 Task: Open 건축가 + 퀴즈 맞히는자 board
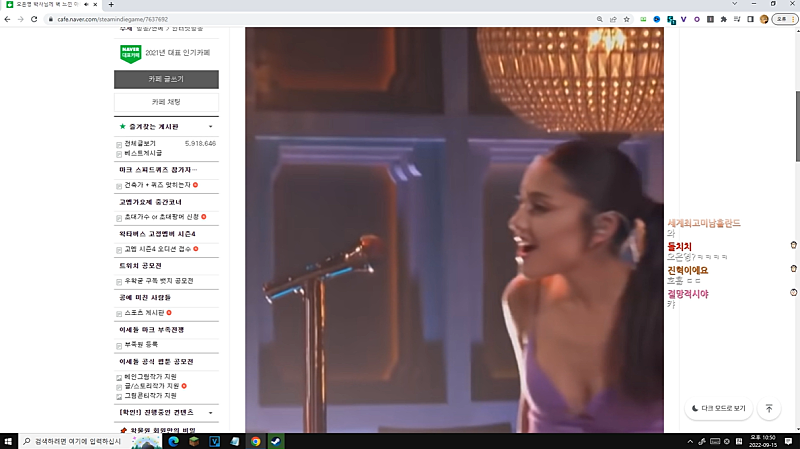[x=157, y=185]
